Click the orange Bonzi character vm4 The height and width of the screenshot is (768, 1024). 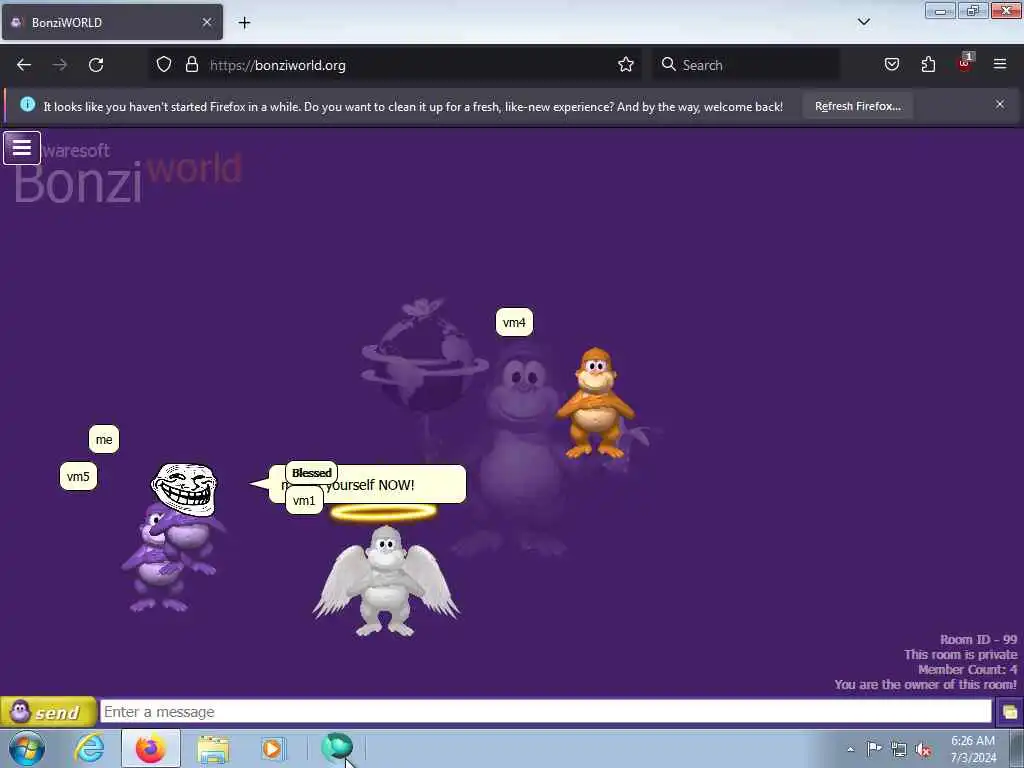595,403
